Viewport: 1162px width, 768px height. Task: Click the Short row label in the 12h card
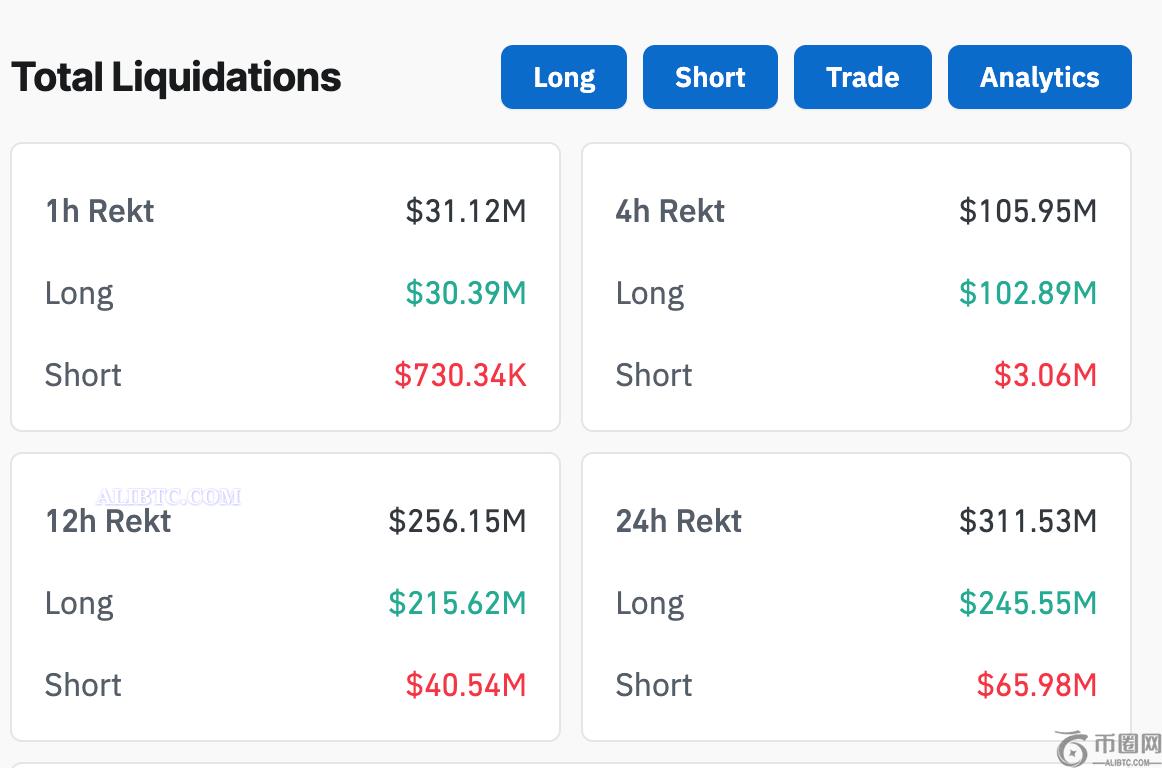(83, 685)
